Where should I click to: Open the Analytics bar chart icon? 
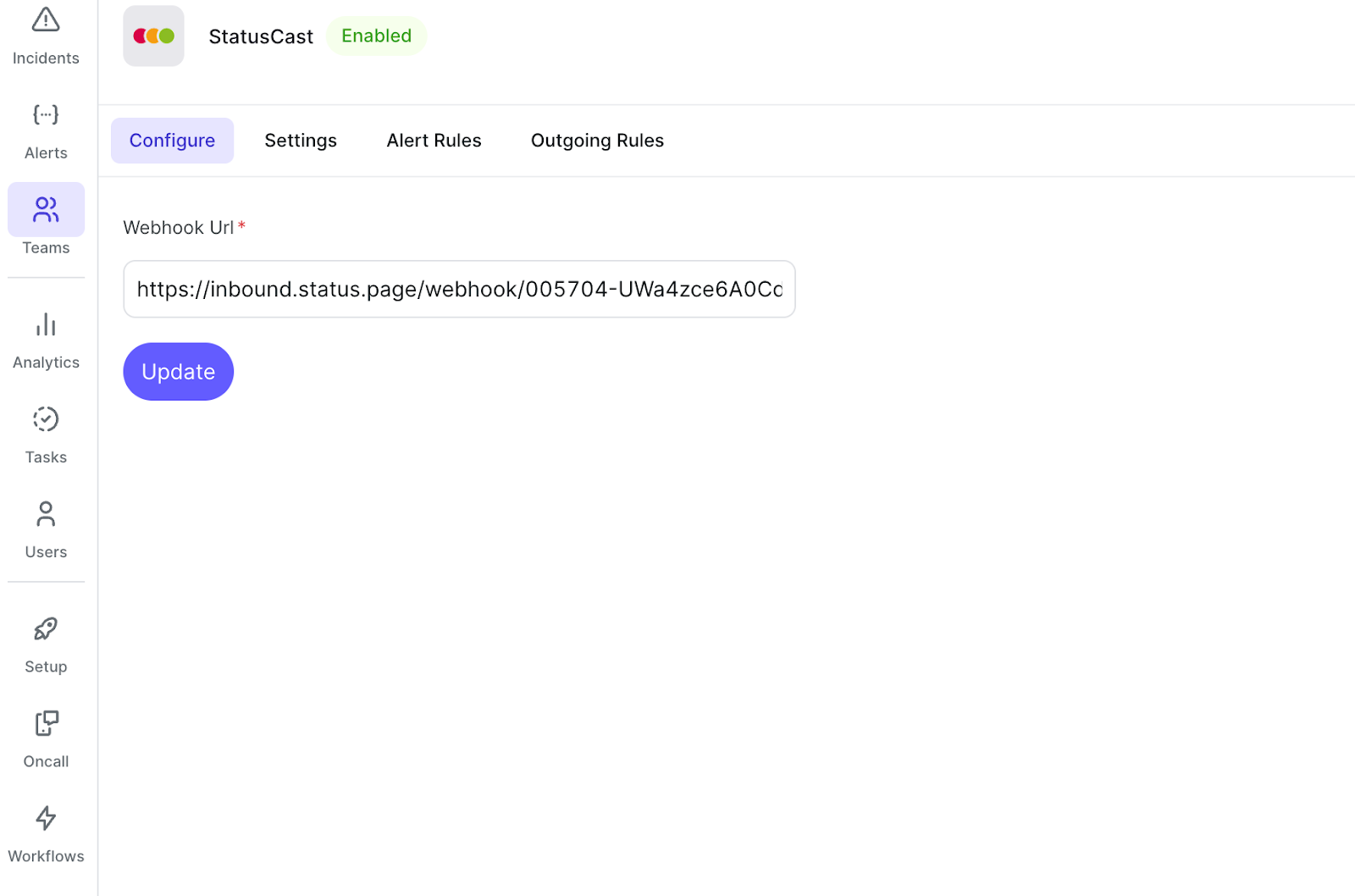click(x=46, y=324)
